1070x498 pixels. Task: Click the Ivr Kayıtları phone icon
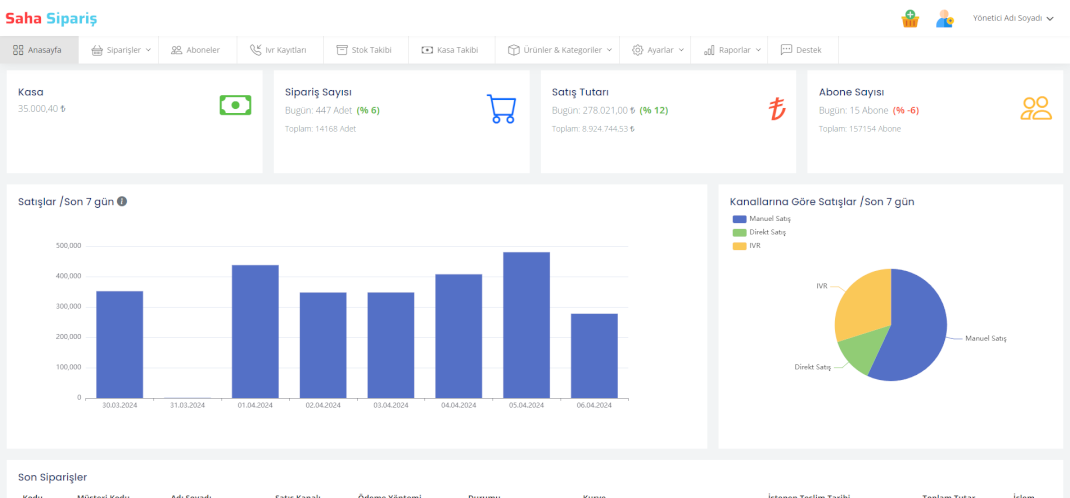255,50
